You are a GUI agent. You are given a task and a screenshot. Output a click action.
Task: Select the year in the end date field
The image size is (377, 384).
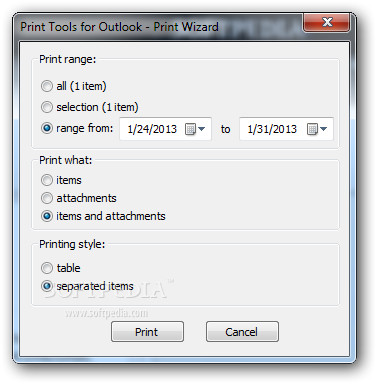pyautogui.click(x=285, y=129)
